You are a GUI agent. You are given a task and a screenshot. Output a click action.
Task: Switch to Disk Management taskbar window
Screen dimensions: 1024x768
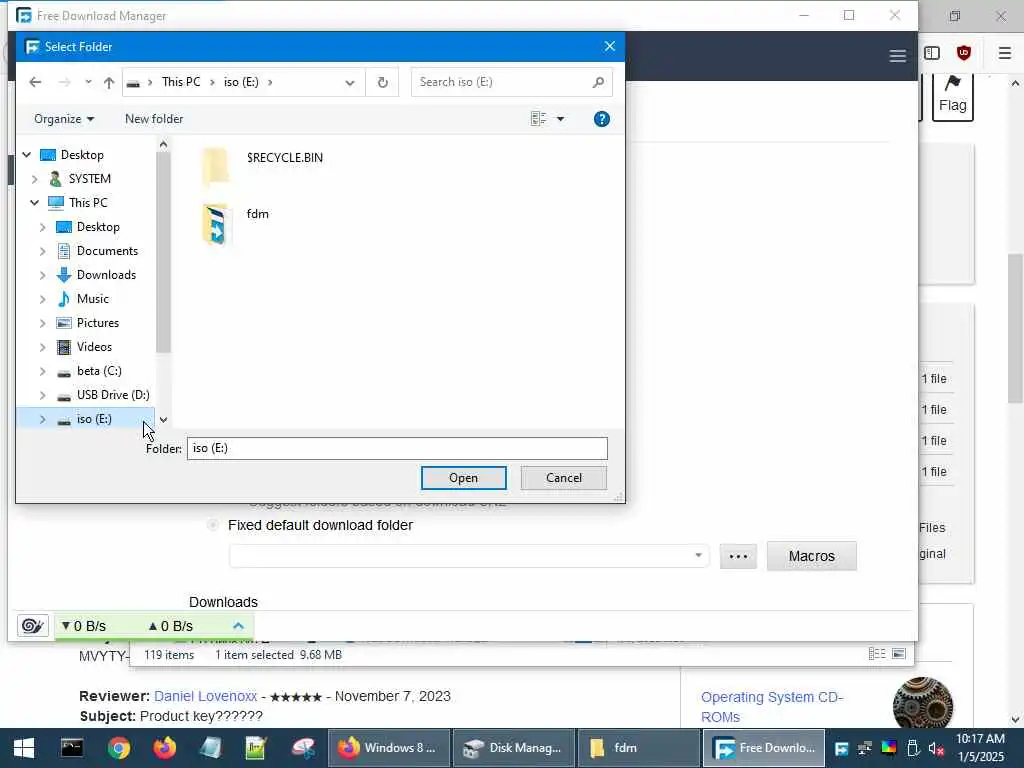click(x=513, y=748)
